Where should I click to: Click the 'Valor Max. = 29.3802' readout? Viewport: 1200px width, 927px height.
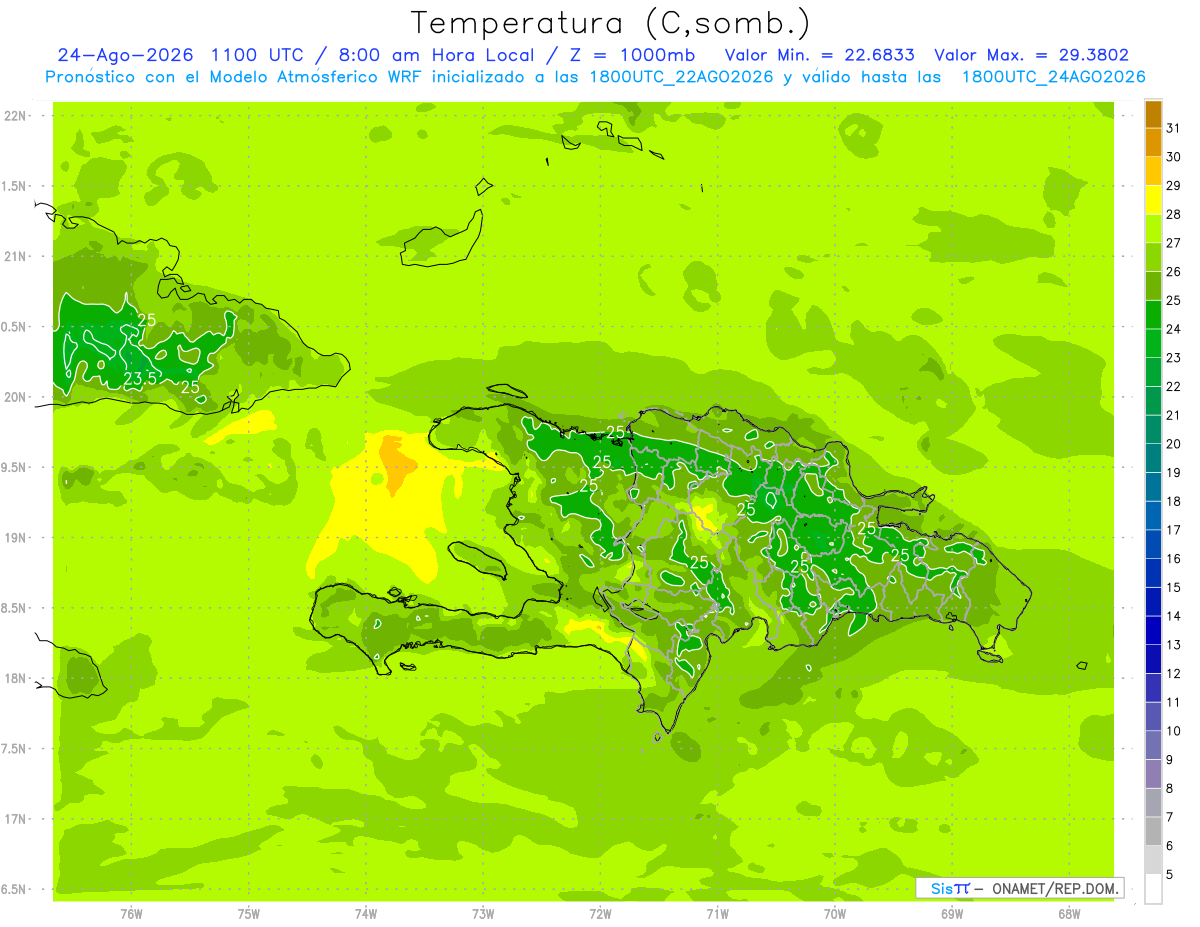1032,55
